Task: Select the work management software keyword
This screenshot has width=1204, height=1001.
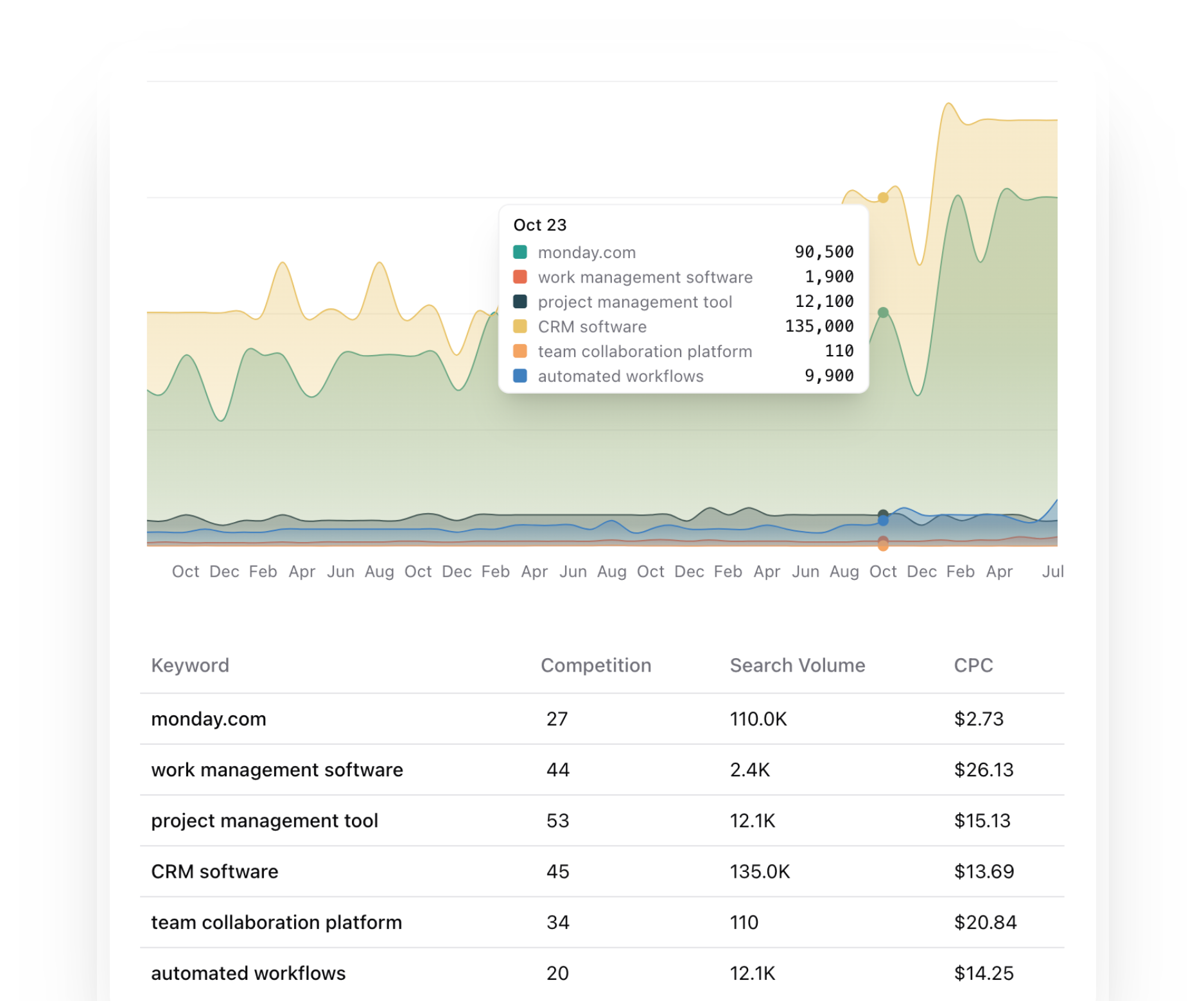Action: coord(277,770)
